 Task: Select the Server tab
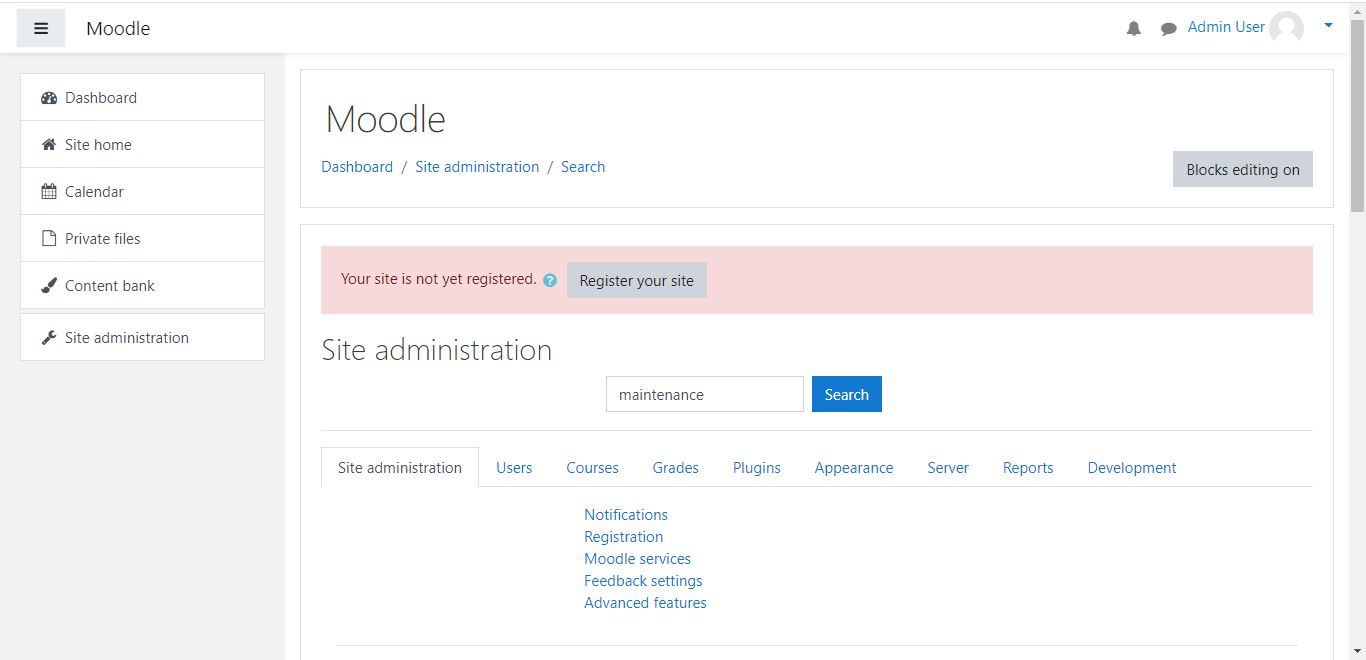947,468
